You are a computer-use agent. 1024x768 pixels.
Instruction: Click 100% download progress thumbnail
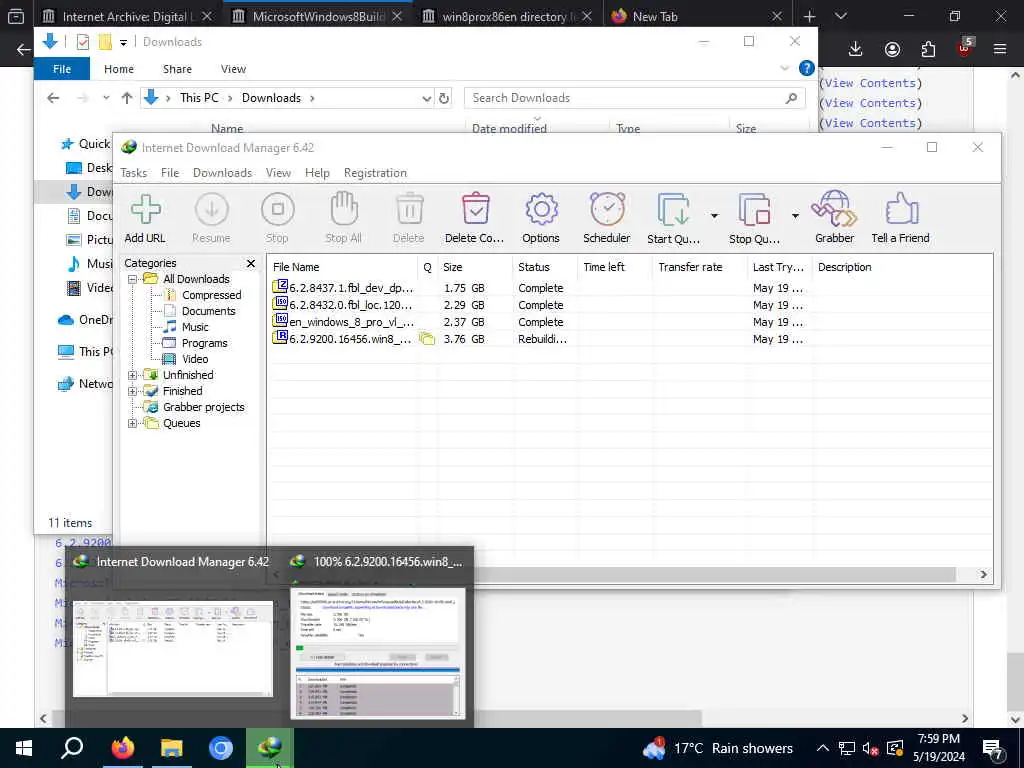[x=377, y=652]
